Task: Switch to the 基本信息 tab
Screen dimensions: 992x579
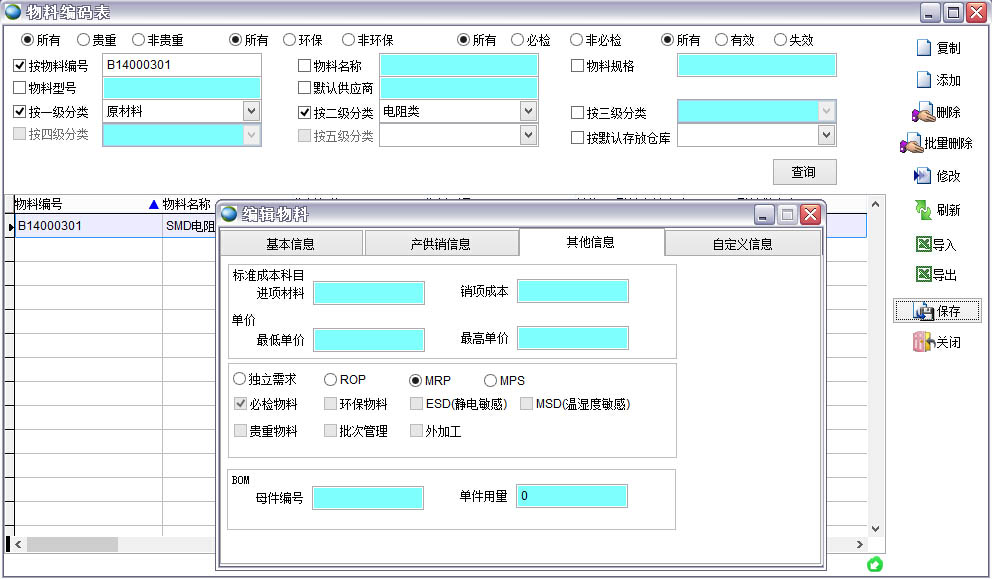Action: (x=295, y=242)
